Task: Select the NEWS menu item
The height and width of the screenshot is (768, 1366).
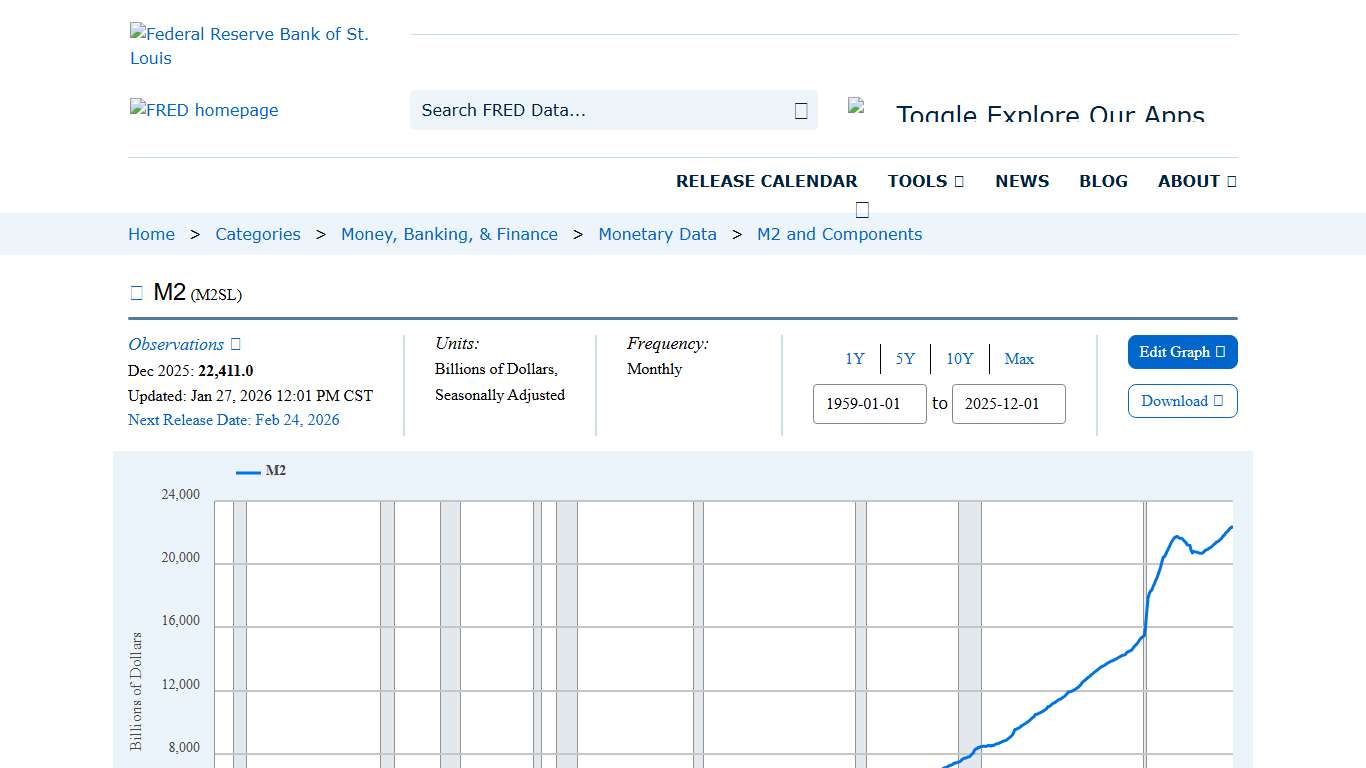Action: pyautogui.click(x=1021, y=181)
